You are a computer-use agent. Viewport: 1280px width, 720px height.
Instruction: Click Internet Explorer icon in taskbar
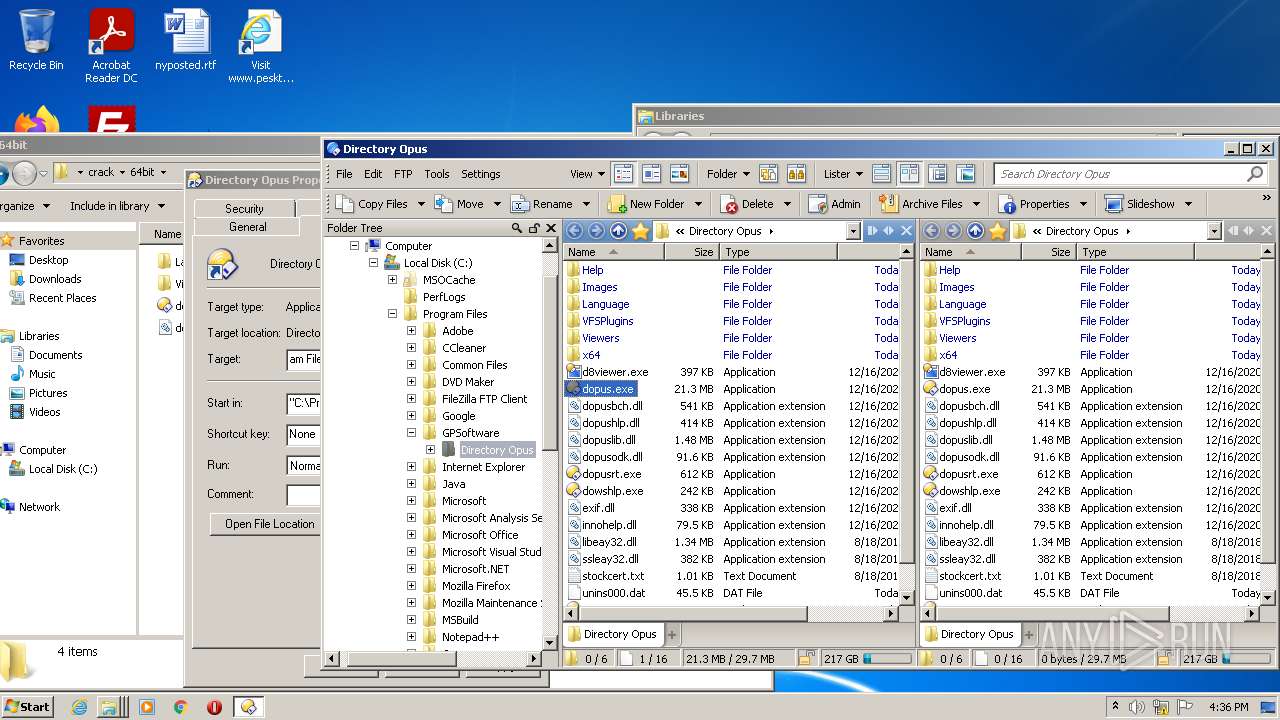[x=79, y=707]
